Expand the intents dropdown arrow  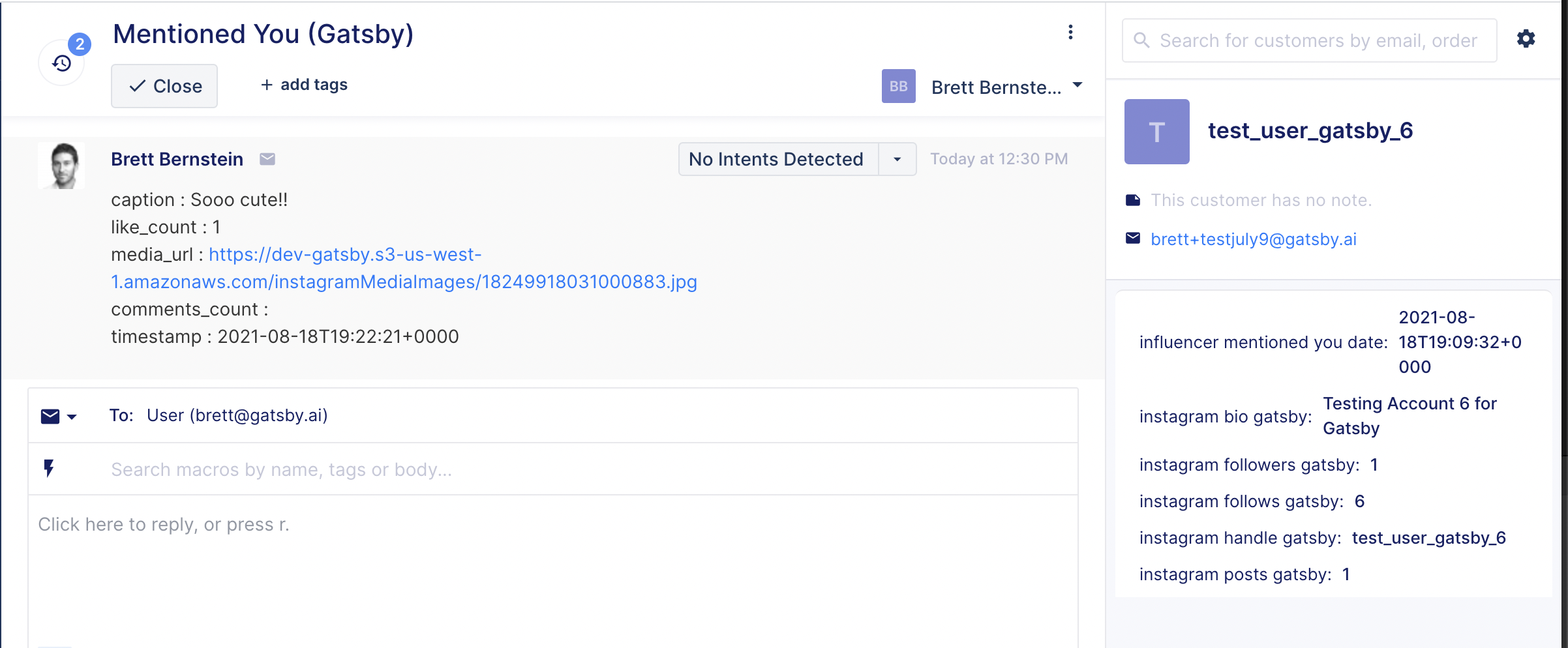[x=897, y=159]
